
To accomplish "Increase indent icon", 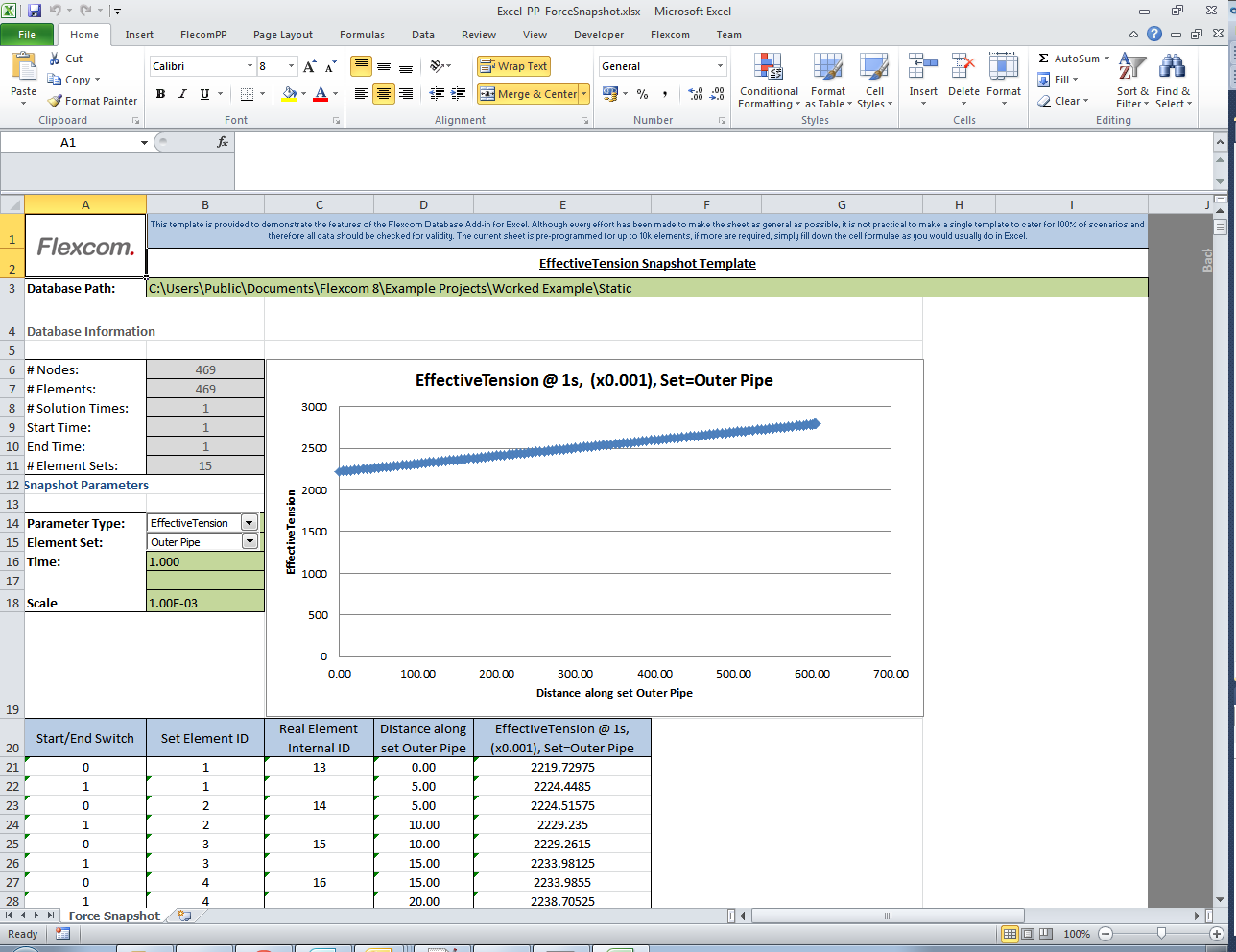I will click(x=459, y=94).
